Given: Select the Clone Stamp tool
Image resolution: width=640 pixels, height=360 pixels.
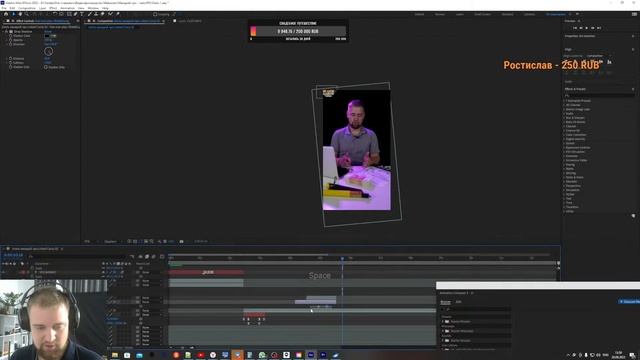Looking at the screenshot, I should [x=96, y=14].
